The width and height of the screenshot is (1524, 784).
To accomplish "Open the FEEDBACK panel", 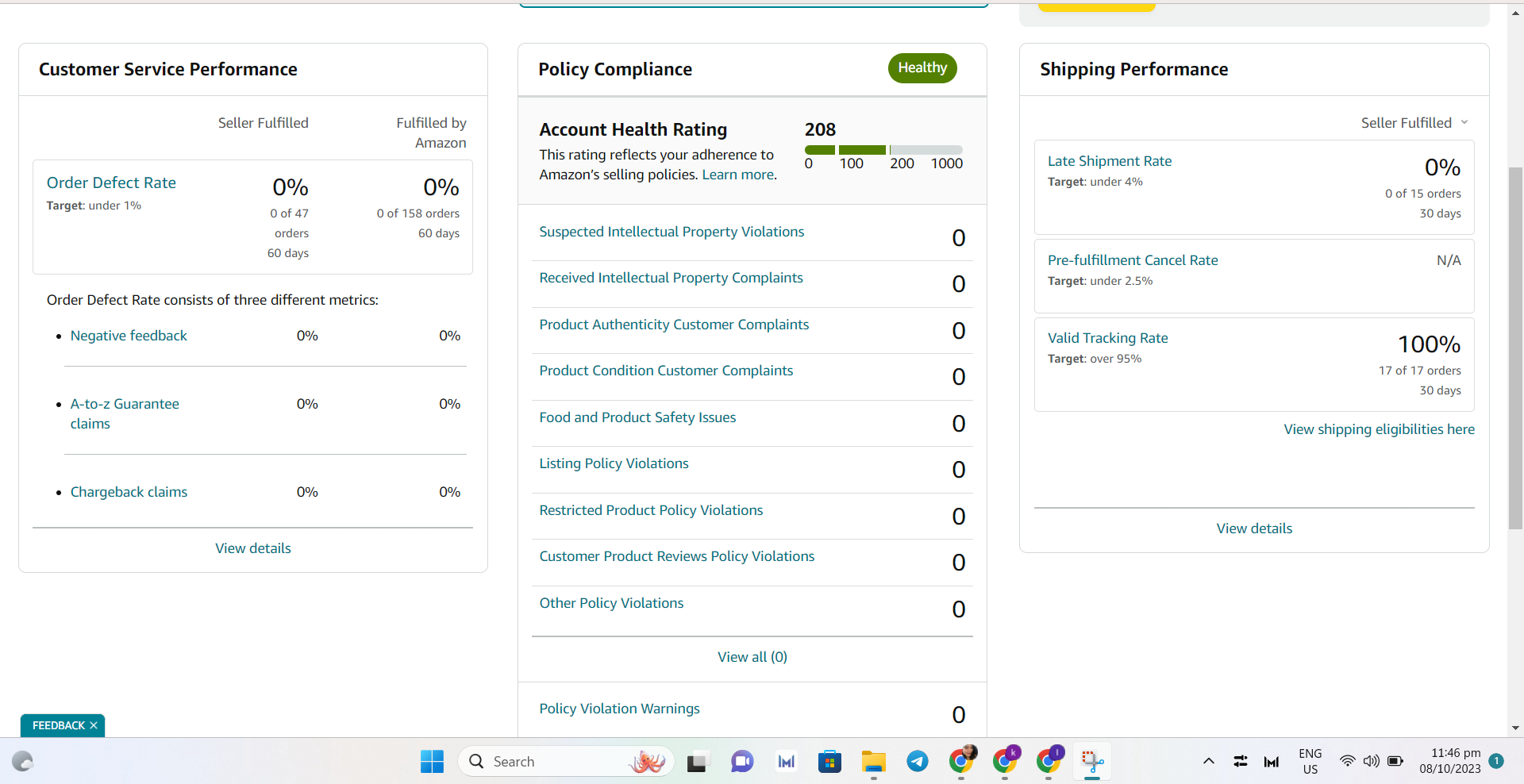I will (59, 725).
